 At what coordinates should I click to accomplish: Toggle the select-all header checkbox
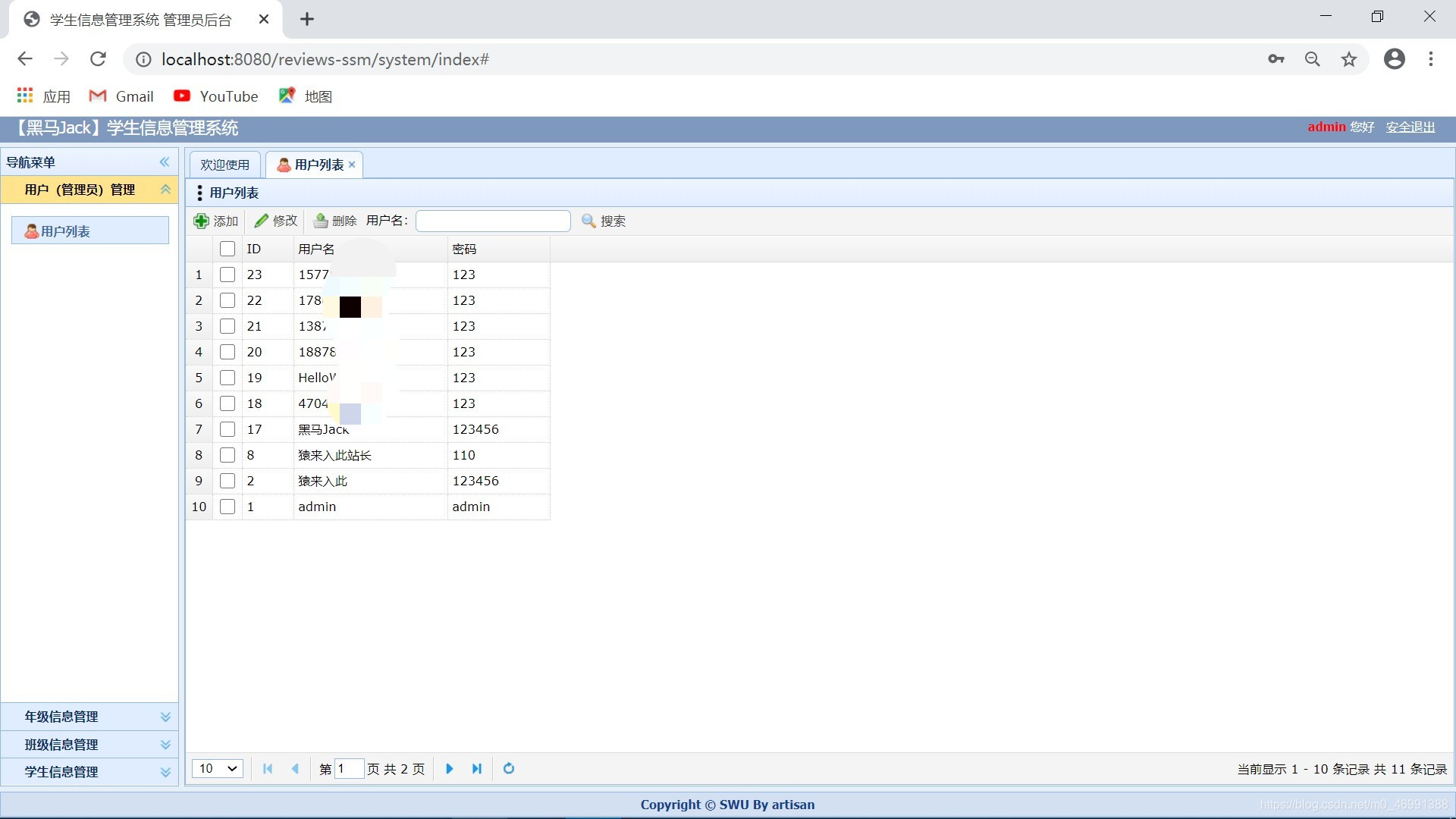coord(227,248)
